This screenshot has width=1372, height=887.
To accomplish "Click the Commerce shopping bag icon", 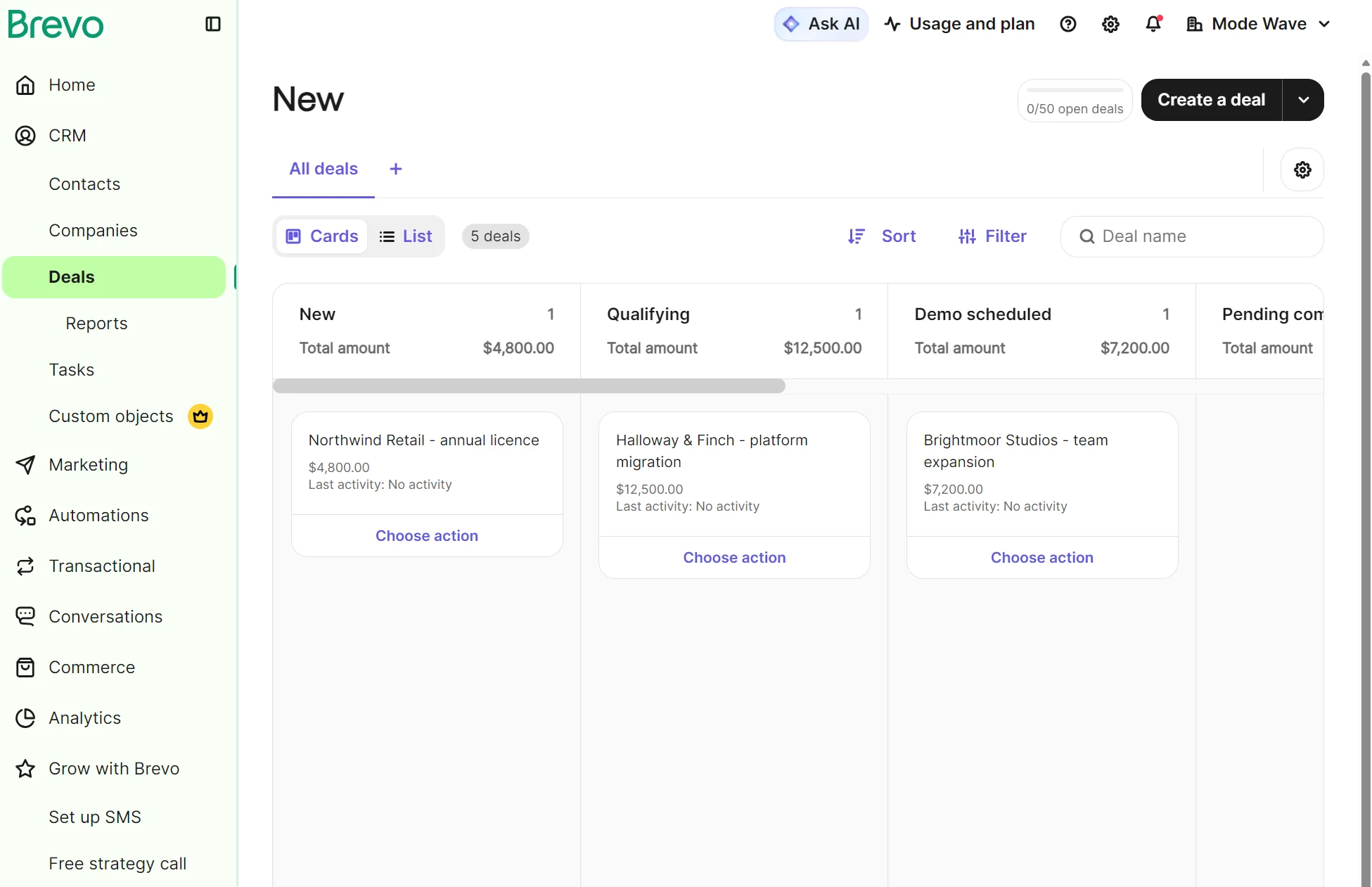I will click(25, 668).
